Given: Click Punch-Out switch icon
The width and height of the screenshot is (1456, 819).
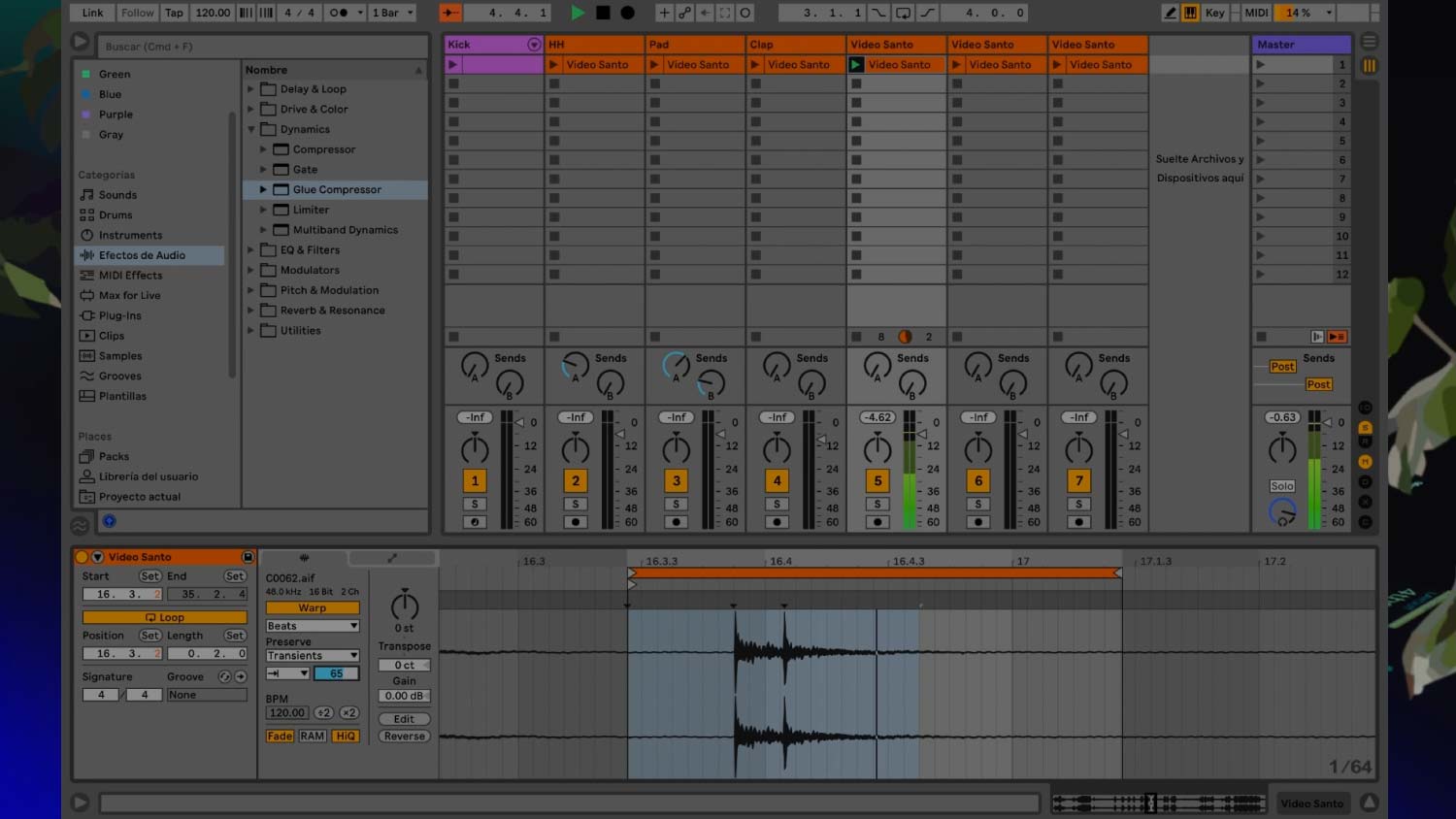Looking at the screenshot, I should 928,13.
